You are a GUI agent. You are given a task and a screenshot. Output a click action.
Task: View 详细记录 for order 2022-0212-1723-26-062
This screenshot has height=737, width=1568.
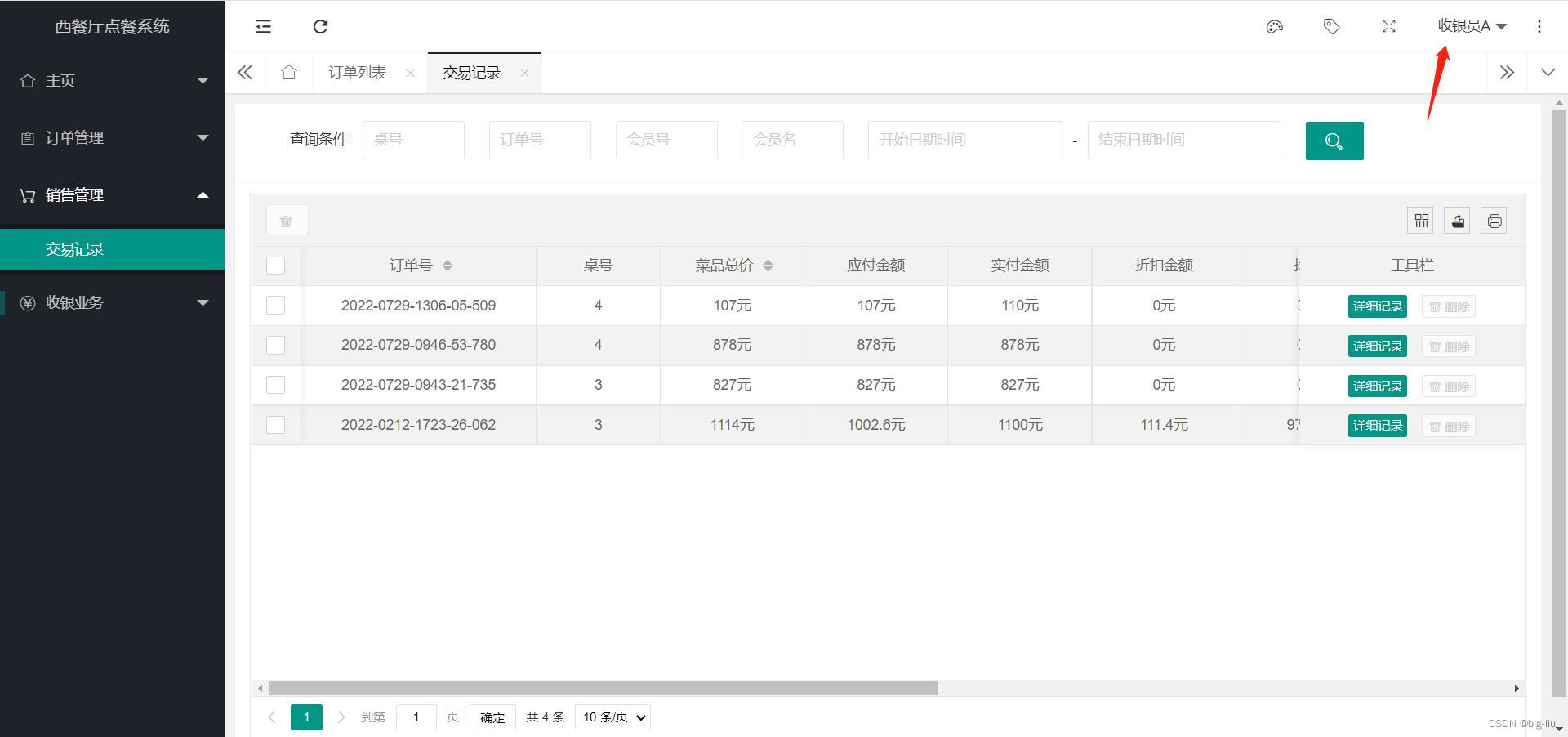pos(1377,426)
